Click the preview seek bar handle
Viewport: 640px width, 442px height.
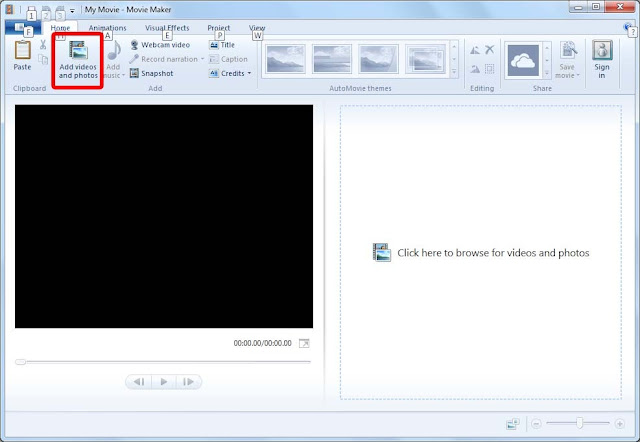(20, 362)
